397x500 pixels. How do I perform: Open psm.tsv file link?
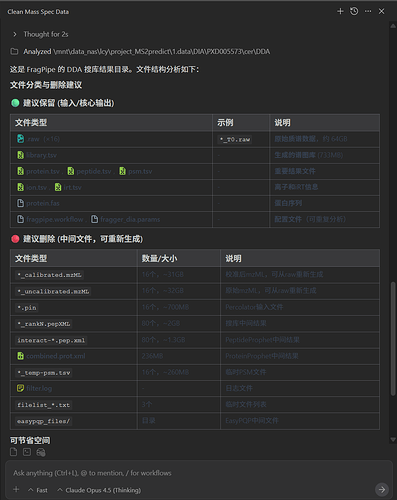pos(140,171)
